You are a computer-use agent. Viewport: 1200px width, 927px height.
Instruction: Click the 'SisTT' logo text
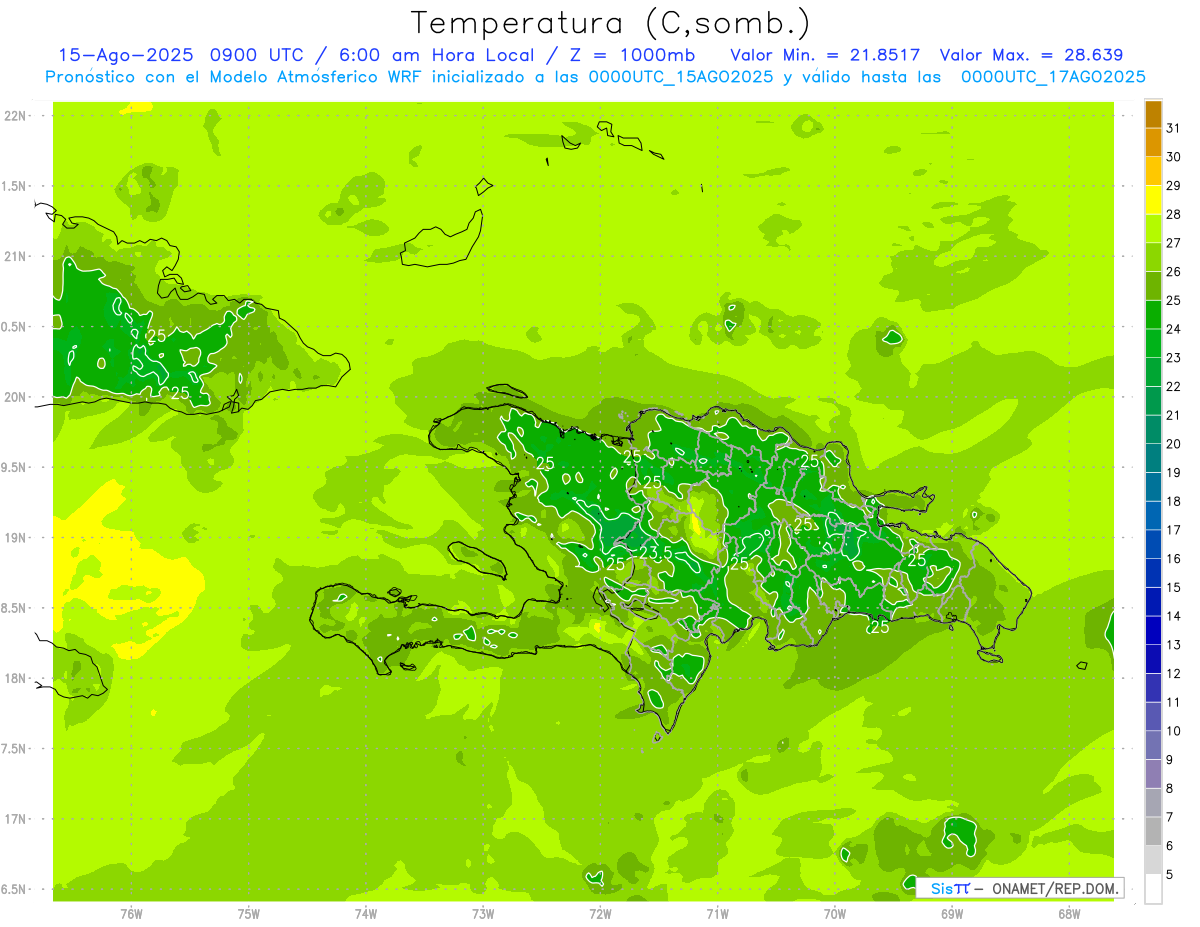950,888
